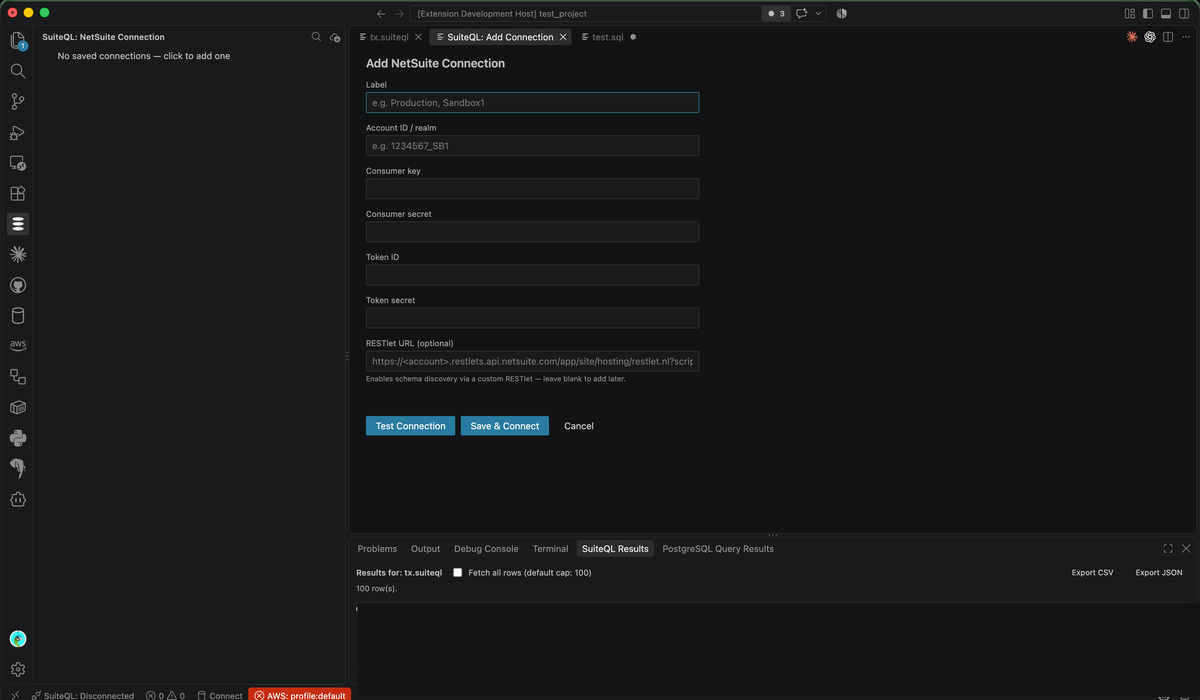
Task: Open the Problems panel tab
Action: [x=377, y=548]
